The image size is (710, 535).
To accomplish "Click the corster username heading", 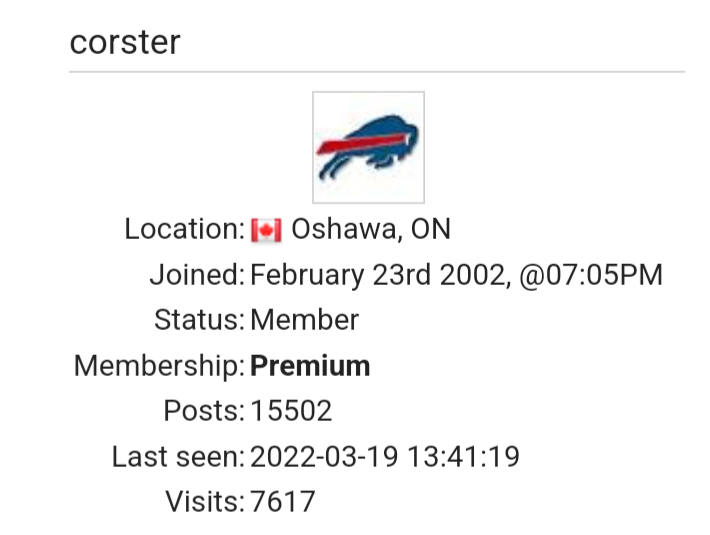I will 125,42.
